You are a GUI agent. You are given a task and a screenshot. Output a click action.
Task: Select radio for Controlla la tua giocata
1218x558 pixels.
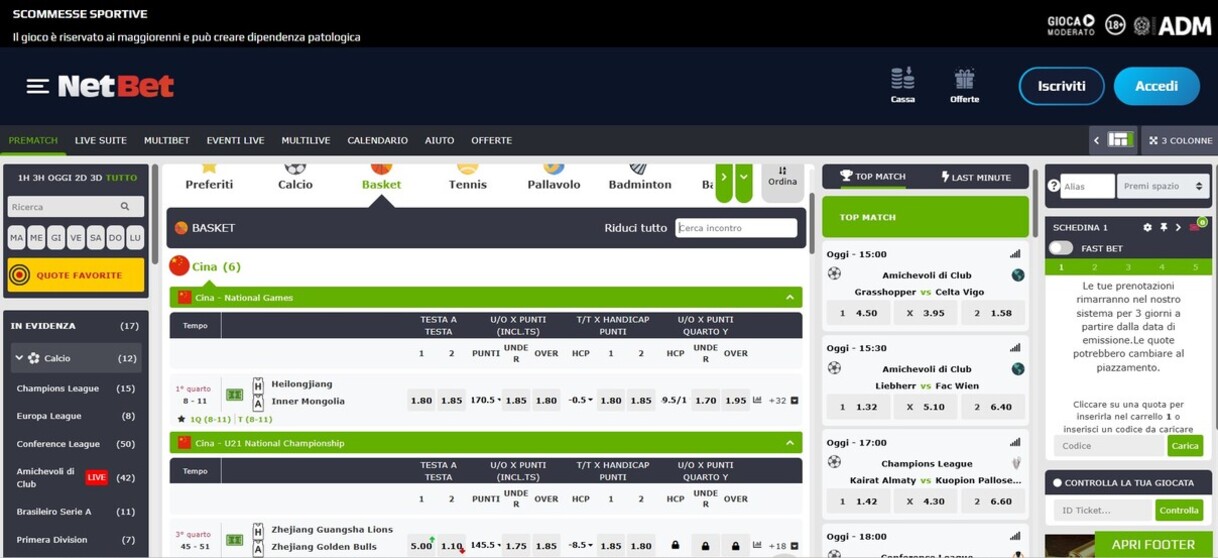pyautogui.click(x=1057, y=483)
